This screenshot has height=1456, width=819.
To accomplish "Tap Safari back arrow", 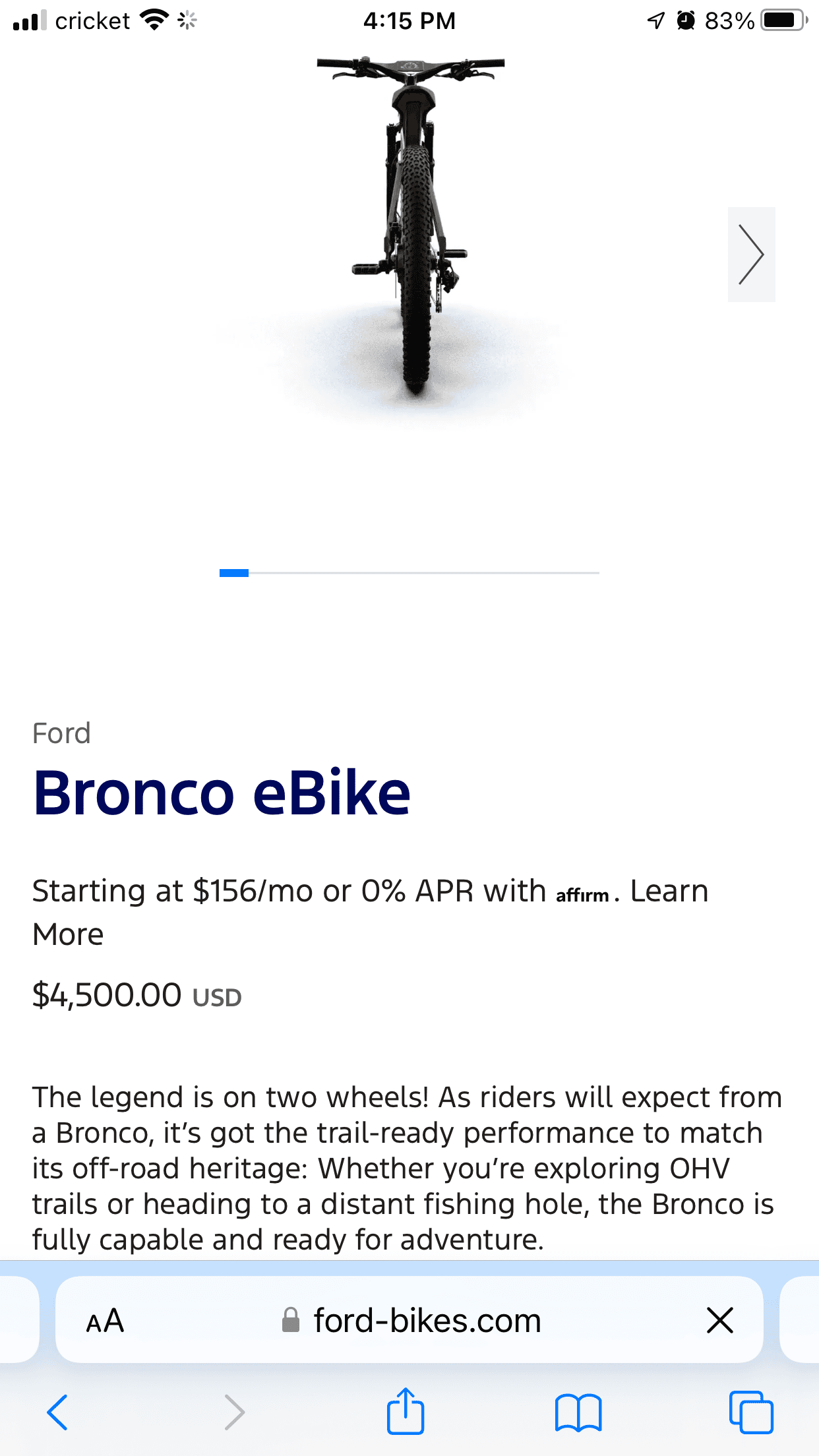I will 57,1412.
